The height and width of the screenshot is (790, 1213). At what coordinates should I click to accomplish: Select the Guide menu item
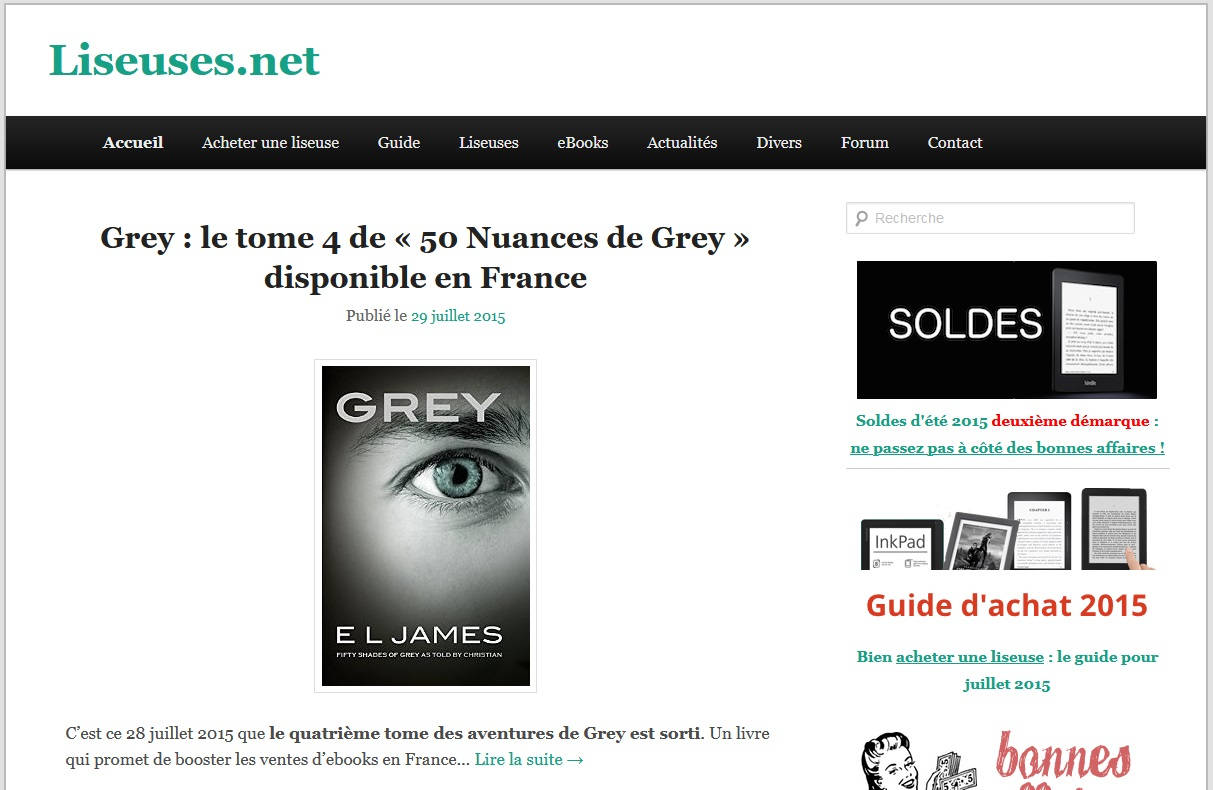[399, 143]
